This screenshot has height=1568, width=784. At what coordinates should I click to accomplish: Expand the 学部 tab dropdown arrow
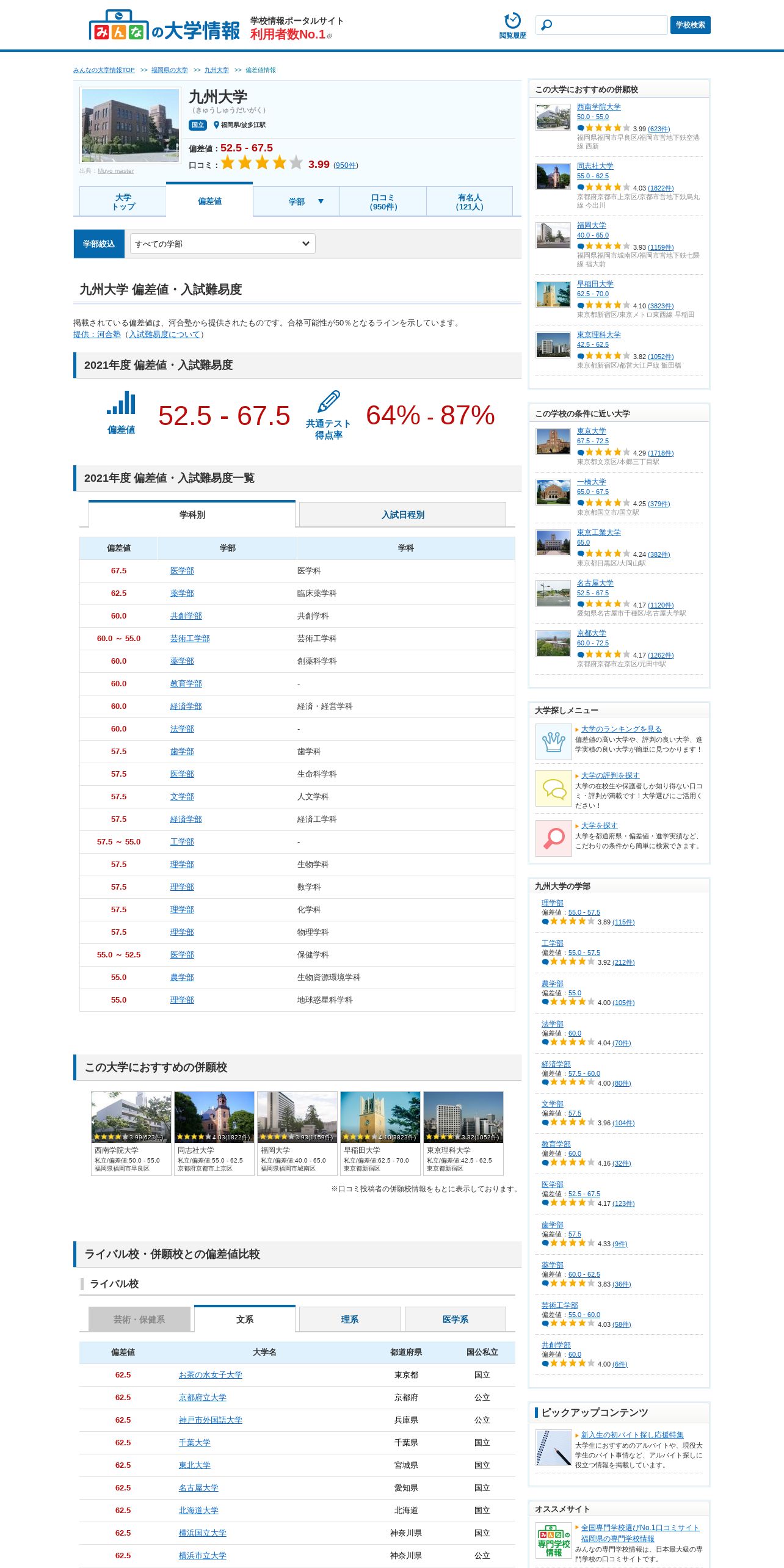click(x=321, y=201)
